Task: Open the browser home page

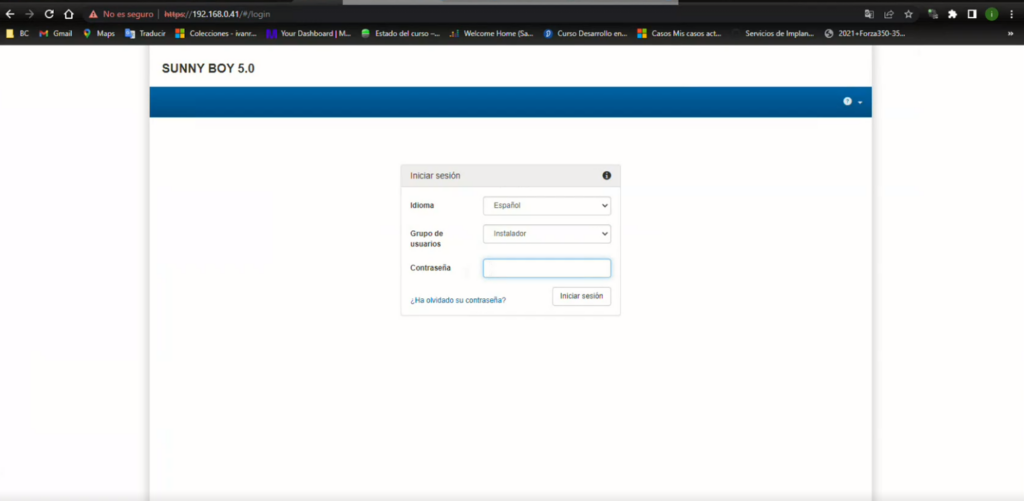Action: click(69, 14)
